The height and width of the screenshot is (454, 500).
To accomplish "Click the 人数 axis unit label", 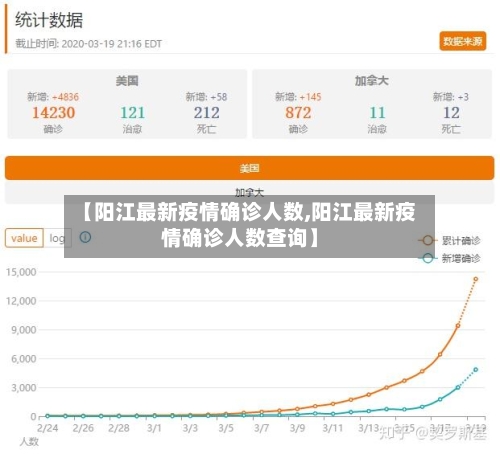I will coord(29,442).
